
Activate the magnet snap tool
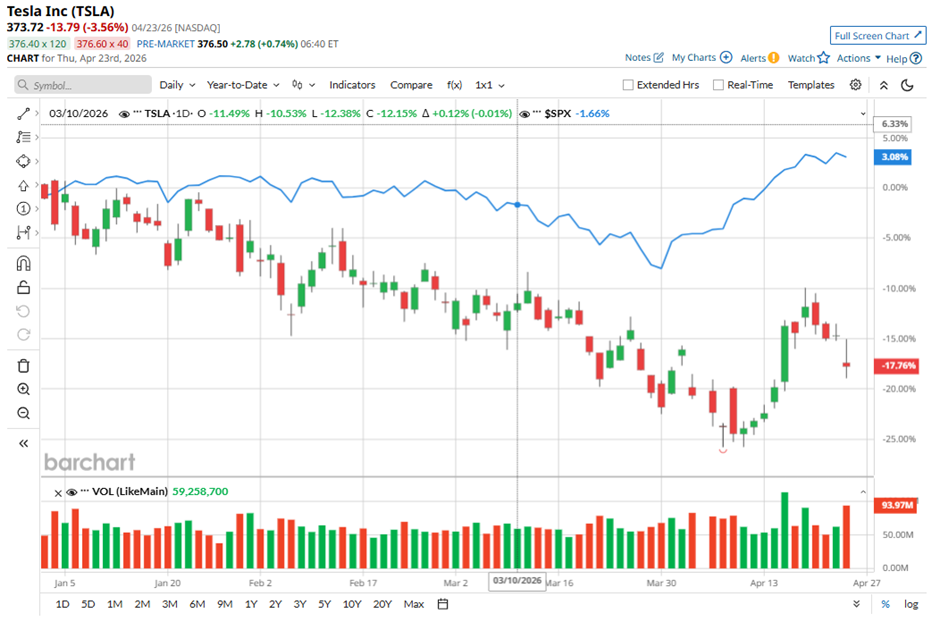23,264
